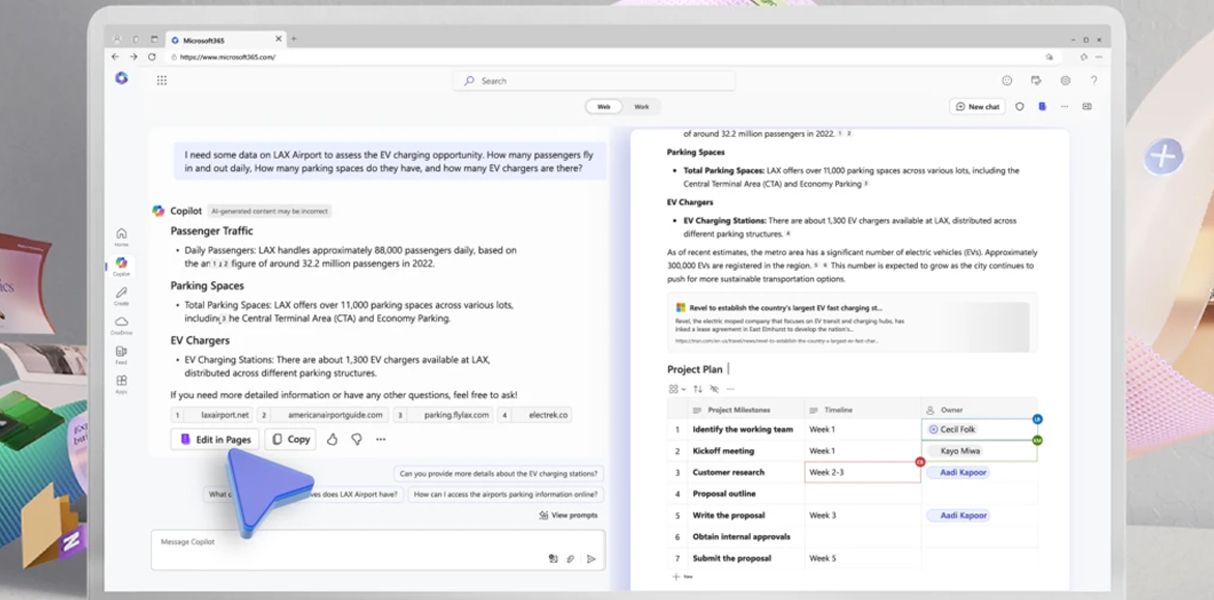Open the Revel EV fast charging article card
The height and width of the screenshot is (600, 1214).
852,323
